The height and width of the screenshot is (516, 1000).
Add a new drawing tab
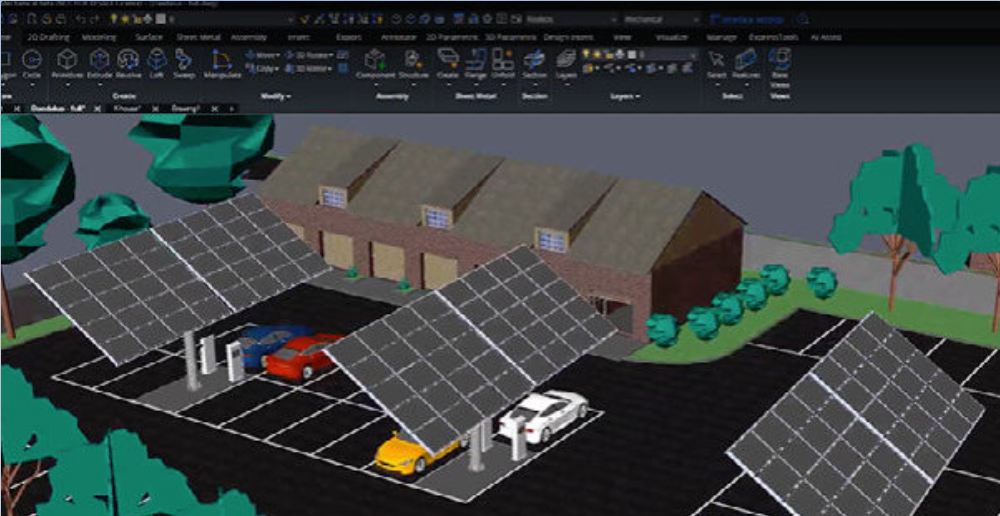231,109
